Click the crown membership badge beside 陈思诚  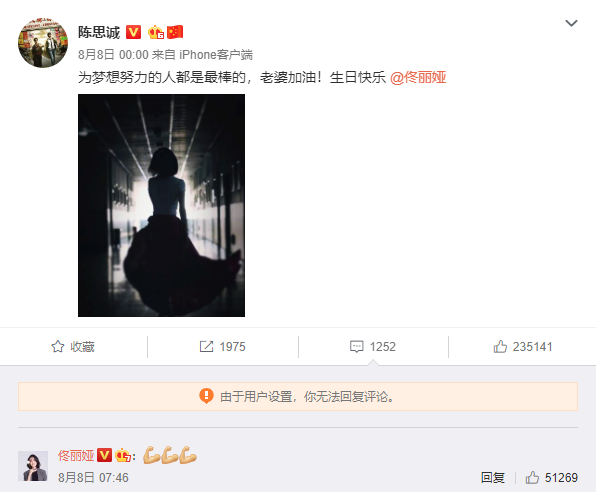click(156, 32)
